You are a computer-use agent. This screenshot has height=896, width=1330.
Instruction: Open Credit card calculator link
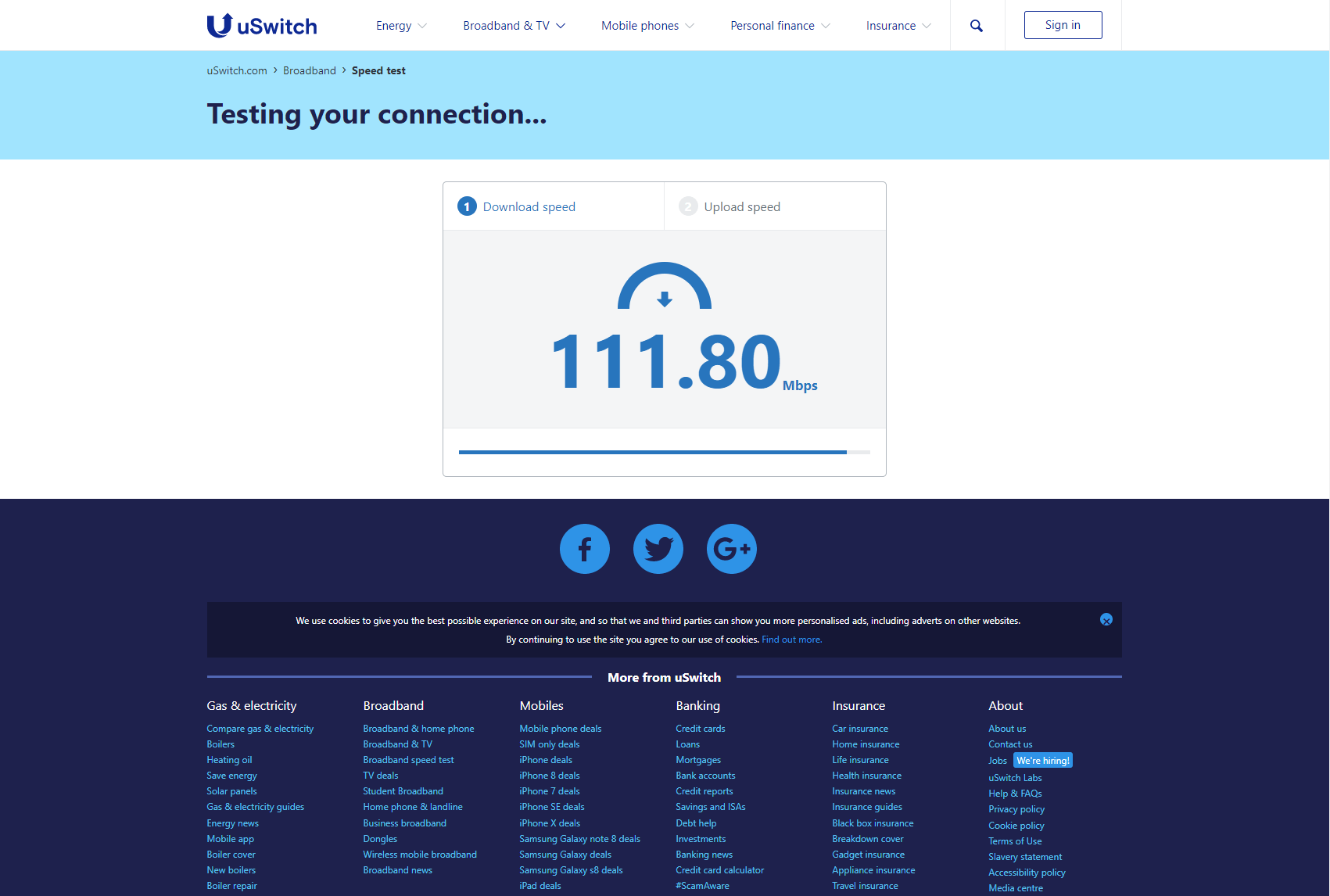pyautogui.click(x=720, y=870)
